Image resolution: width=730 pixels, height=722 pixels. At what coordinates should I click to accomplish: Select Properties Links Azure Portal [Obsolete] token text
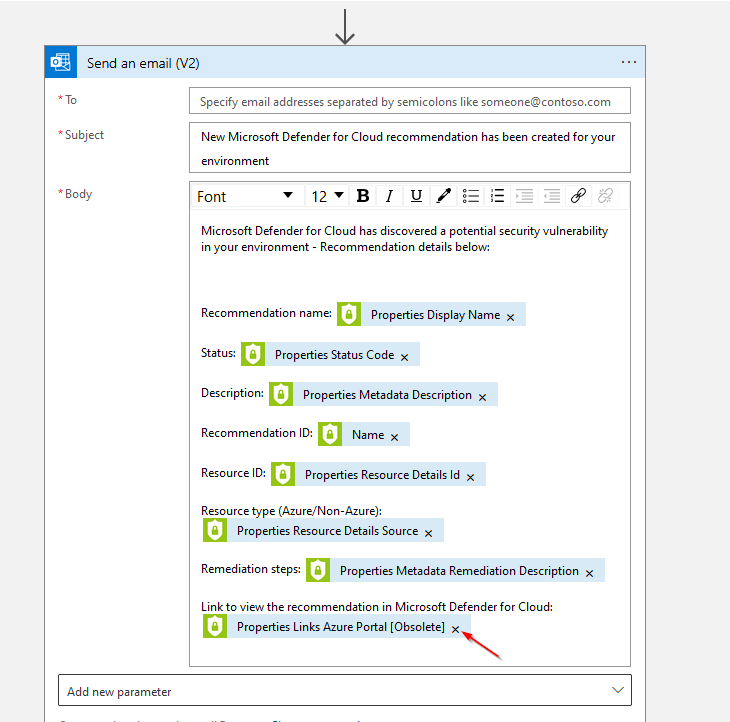coord(341,627)
